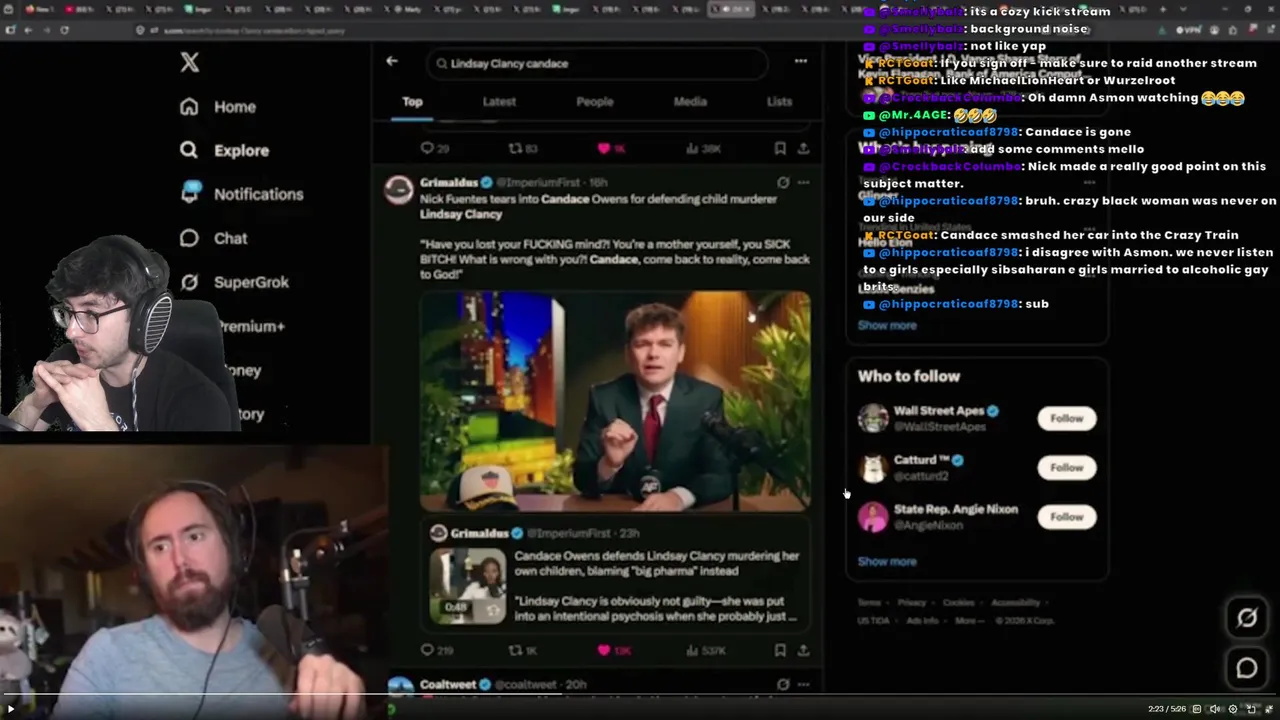The image size is (1280, 720).
Task: Switch to the Lists results tab
Action: pos(779,101)
